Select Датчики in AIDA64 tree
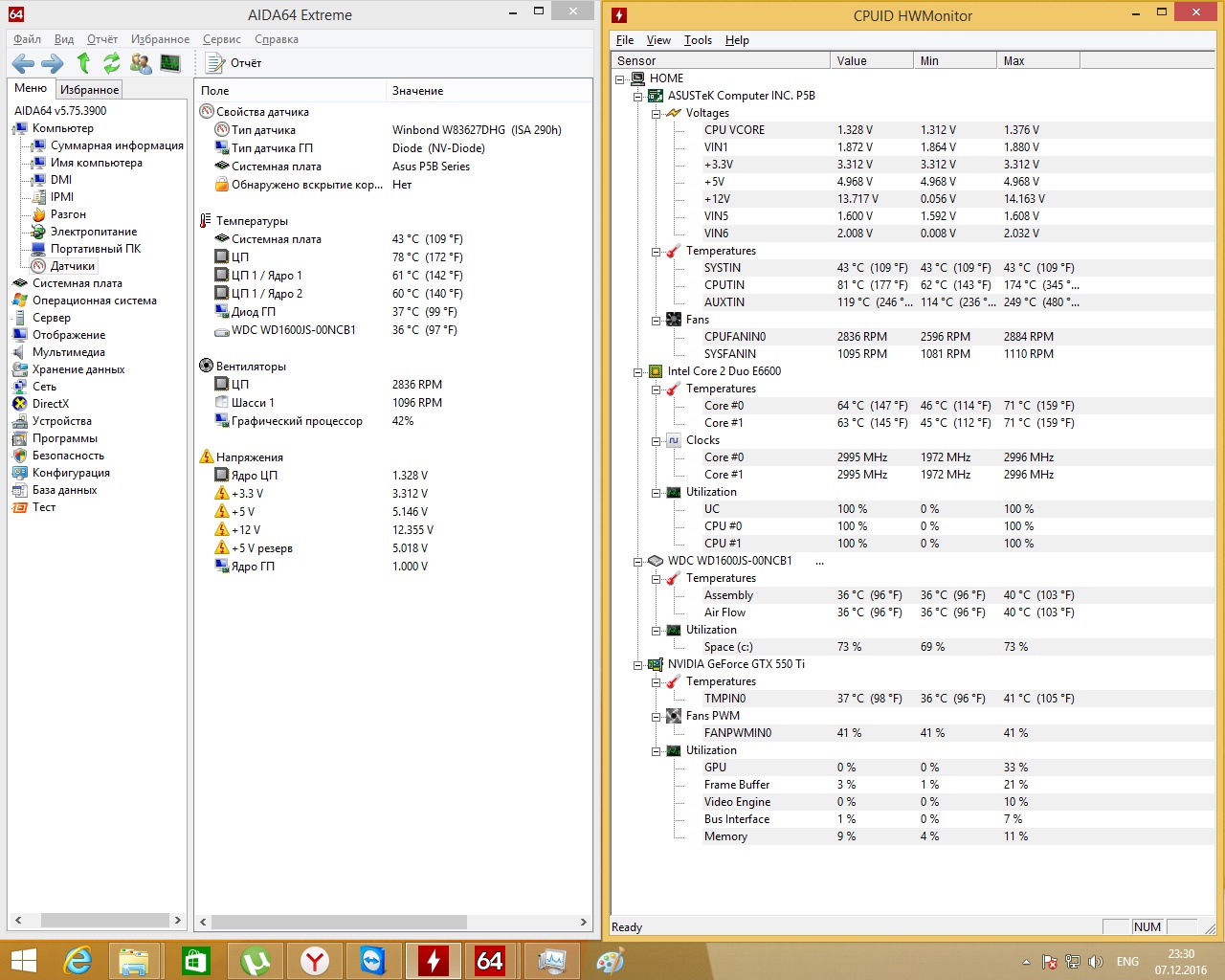The height and width of the screenshot is (980, 1225). coord(73,266)
